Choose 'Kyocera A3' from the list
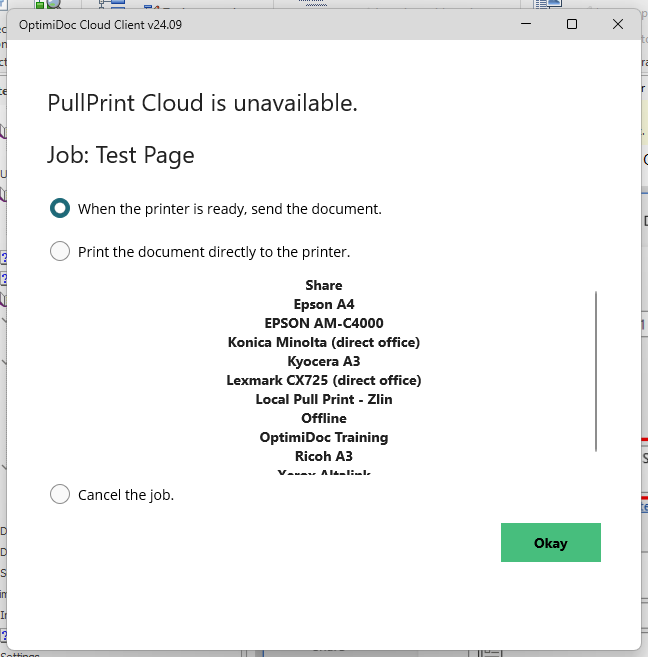 point(324,361)
